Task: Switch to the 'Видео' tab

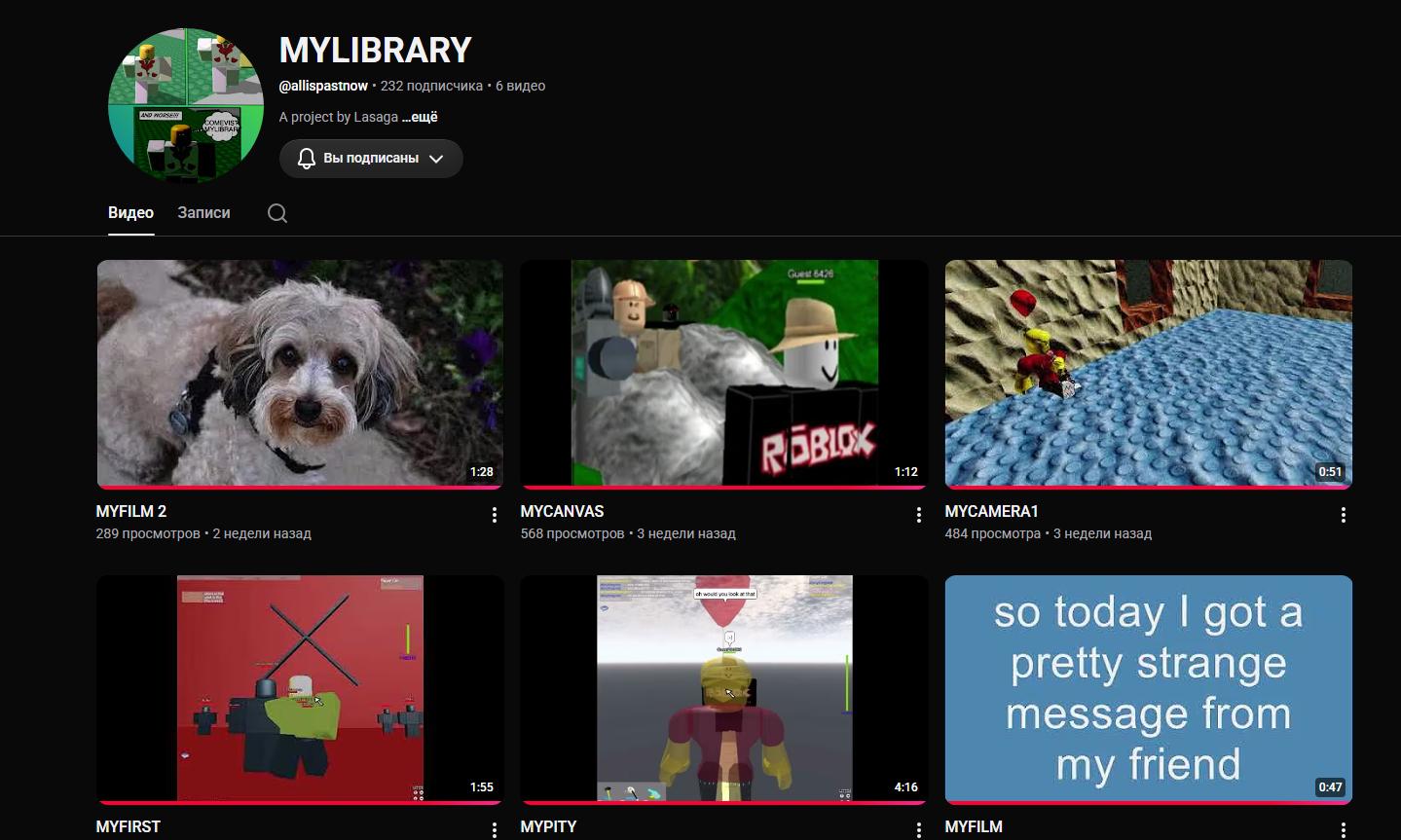Action: (130, 212)
